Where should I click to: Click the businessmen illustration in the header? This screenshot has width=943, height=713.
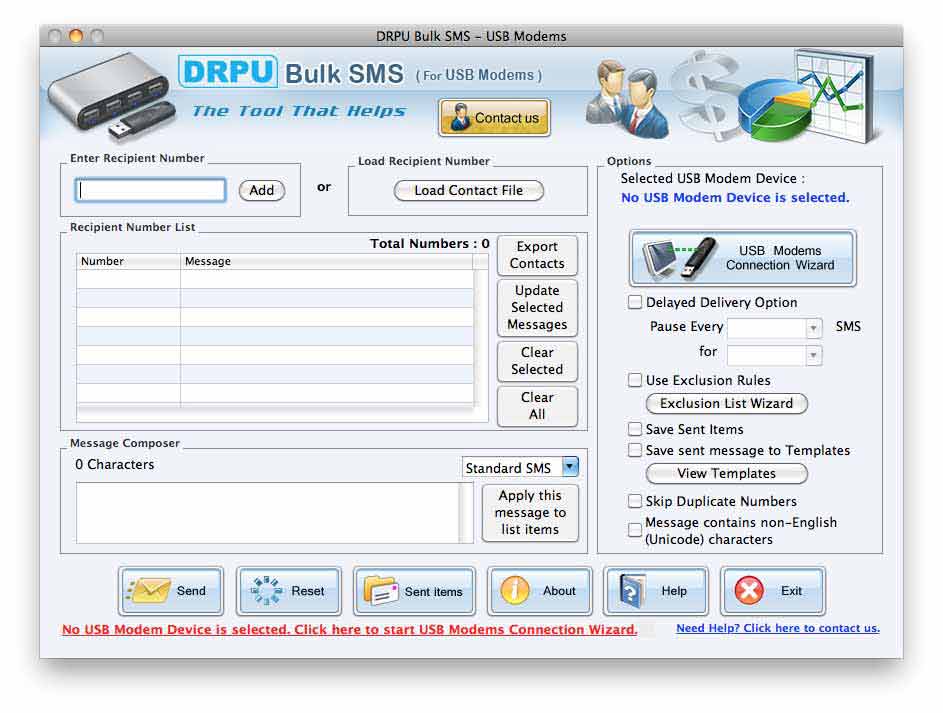click(627, 98)
